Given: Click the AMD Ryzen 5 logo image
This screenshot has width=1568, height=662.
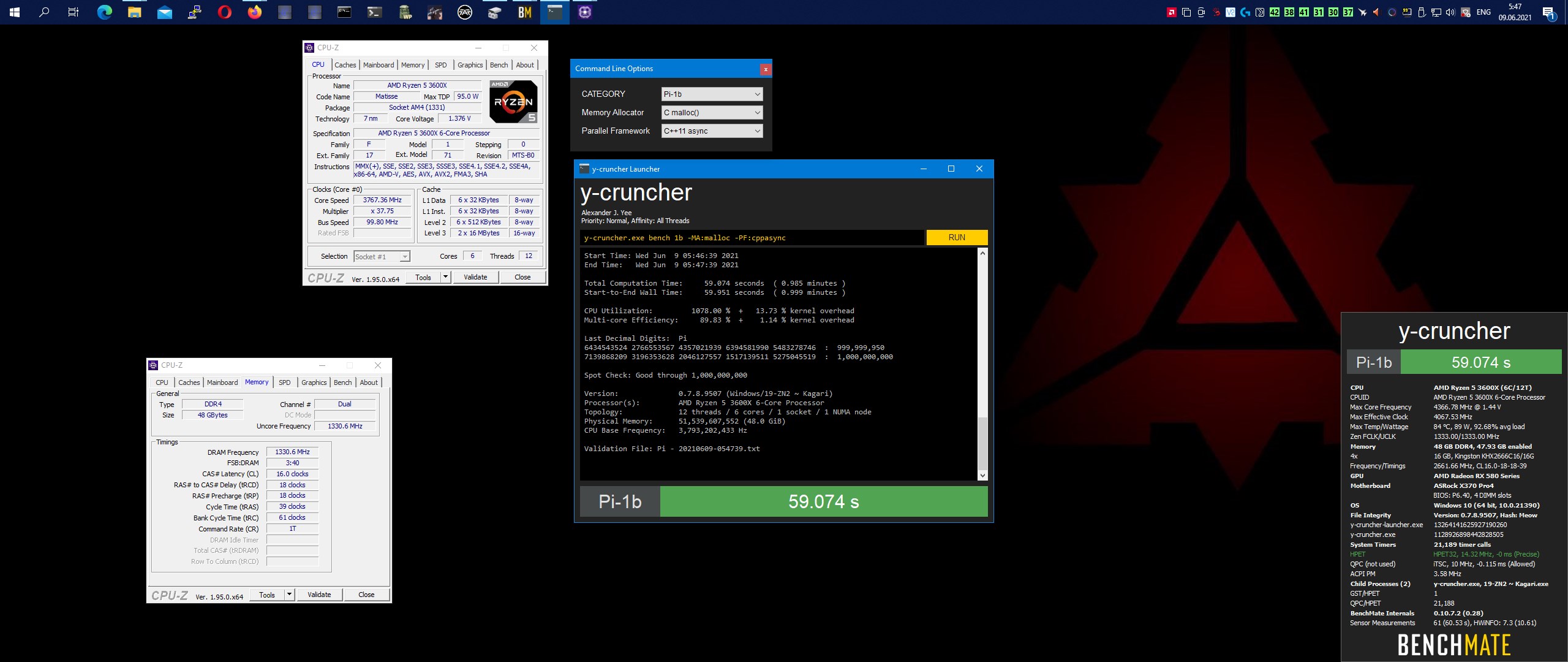Looking at the screenshot, I should click(x=513, y=101).
